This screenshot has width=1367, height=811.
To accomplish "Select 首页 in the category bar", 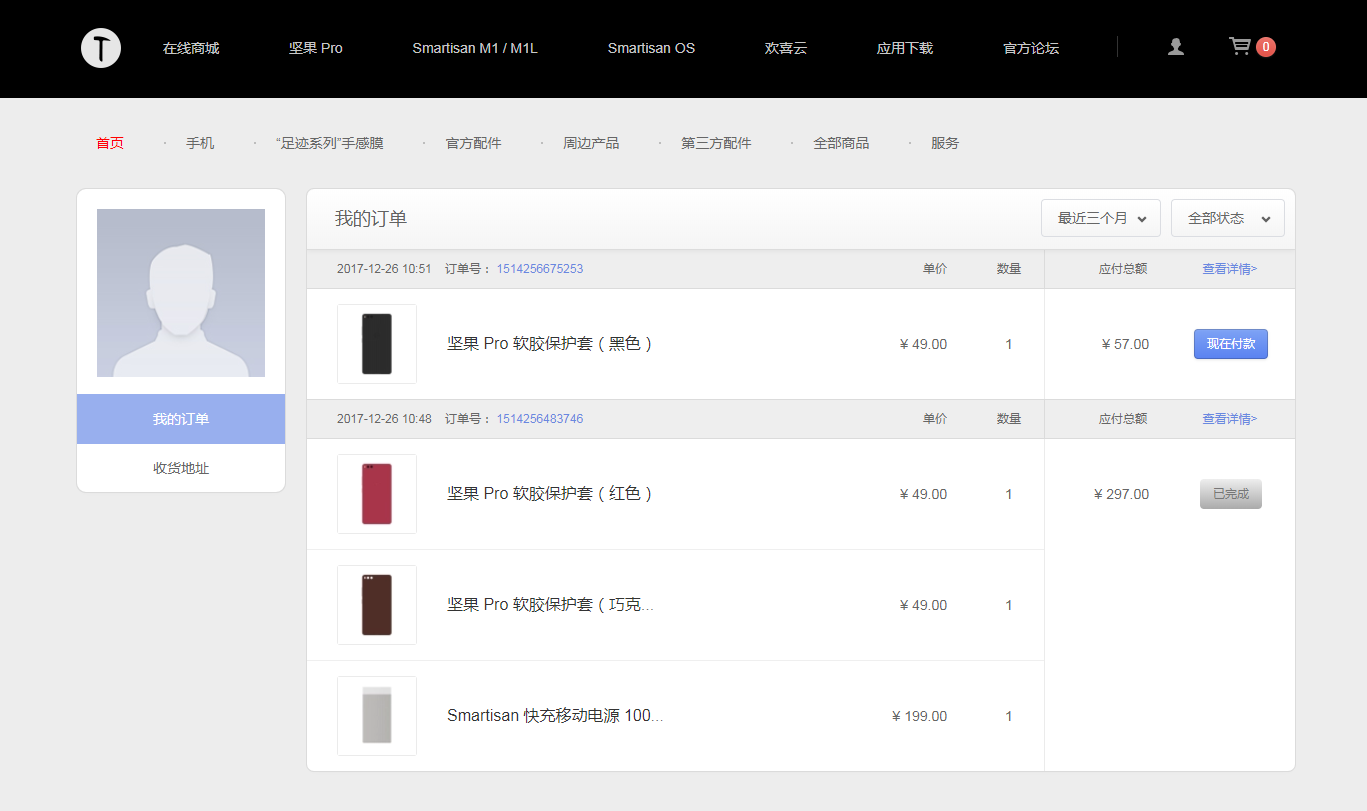I will pyautogui.click(x=110, y=143).
